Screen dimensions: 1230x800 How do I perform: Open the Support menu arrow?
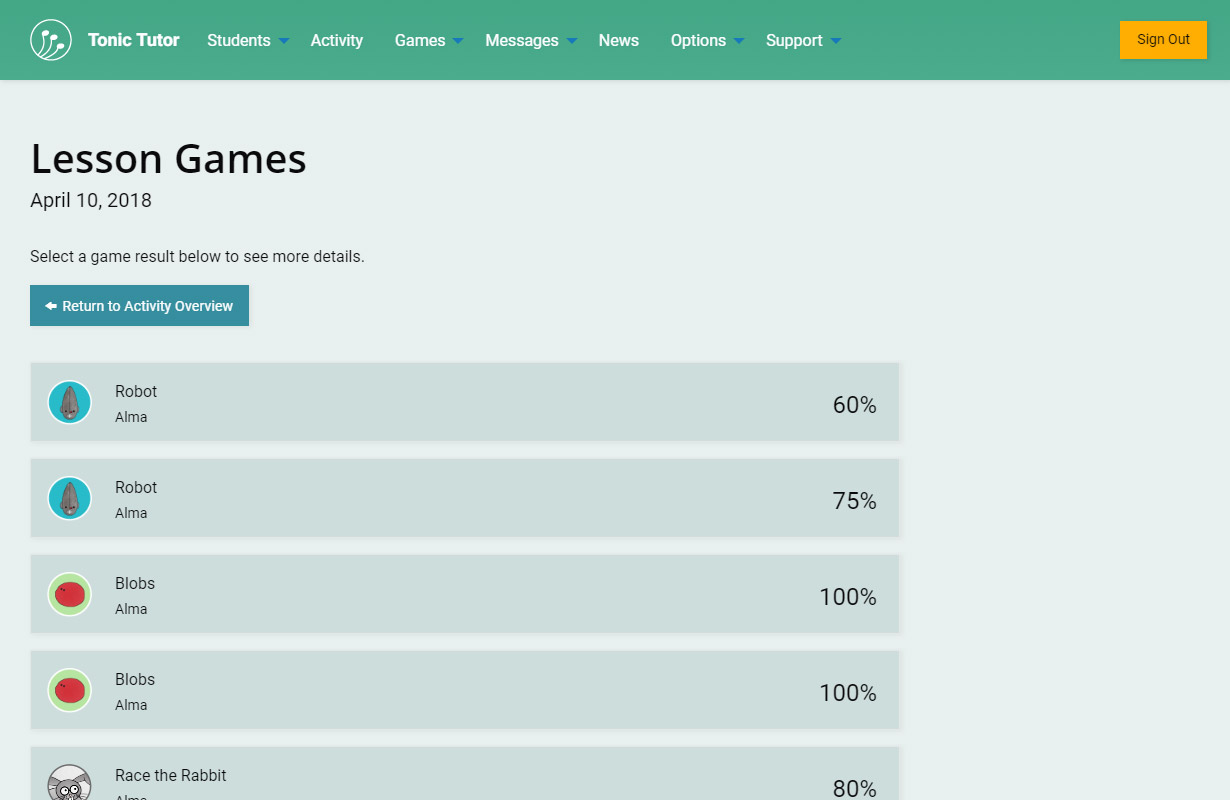[x=836, y=41]
